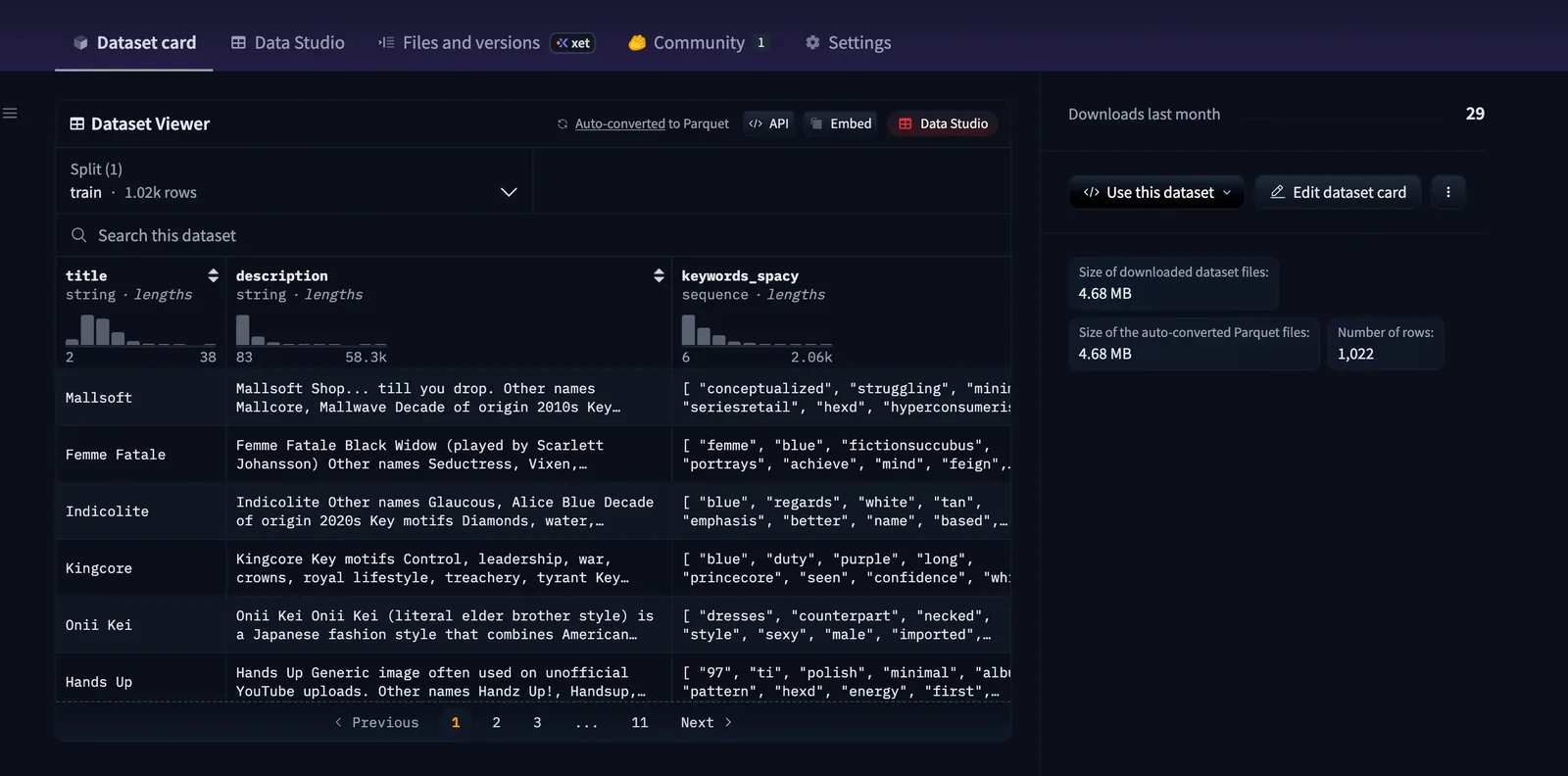Click the description lengths histogram
The width and height of the screenshot is (1568, 776).
tap(312, 329)
